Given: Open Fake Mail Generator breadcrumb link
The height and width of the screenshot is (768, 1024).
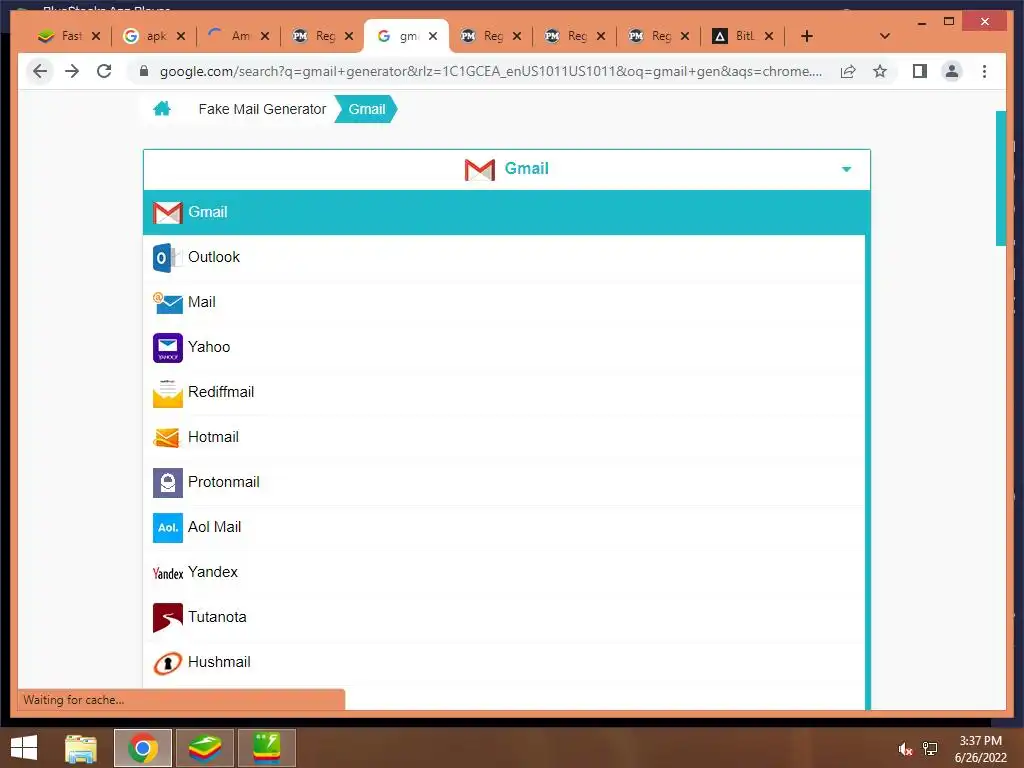Looking at the screenshot, I should tap(262, 109).
